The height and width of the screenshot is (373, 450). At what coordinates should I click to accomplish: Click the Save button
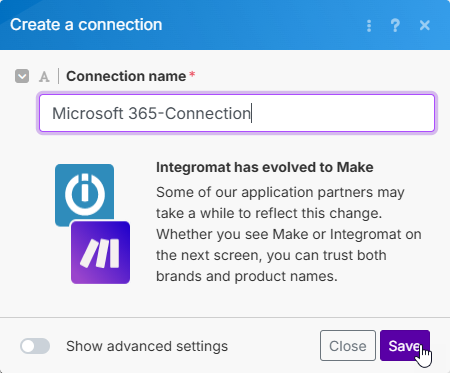(x=405, y=346)
